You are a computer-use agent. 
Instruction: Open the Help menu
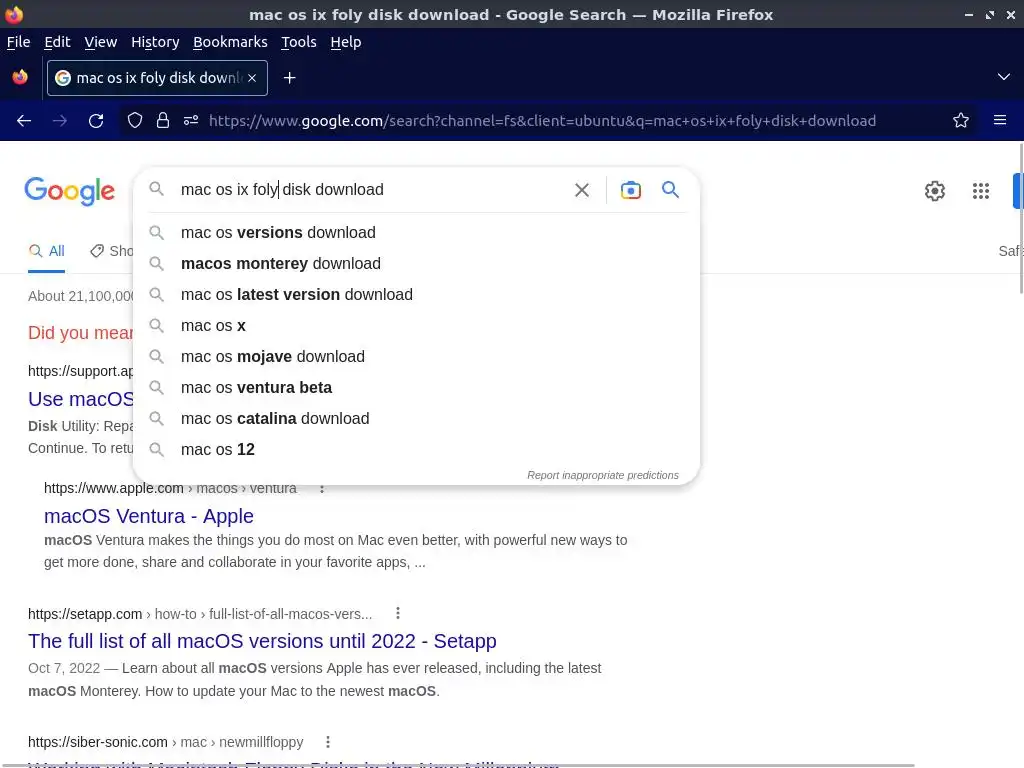[345, 42]
